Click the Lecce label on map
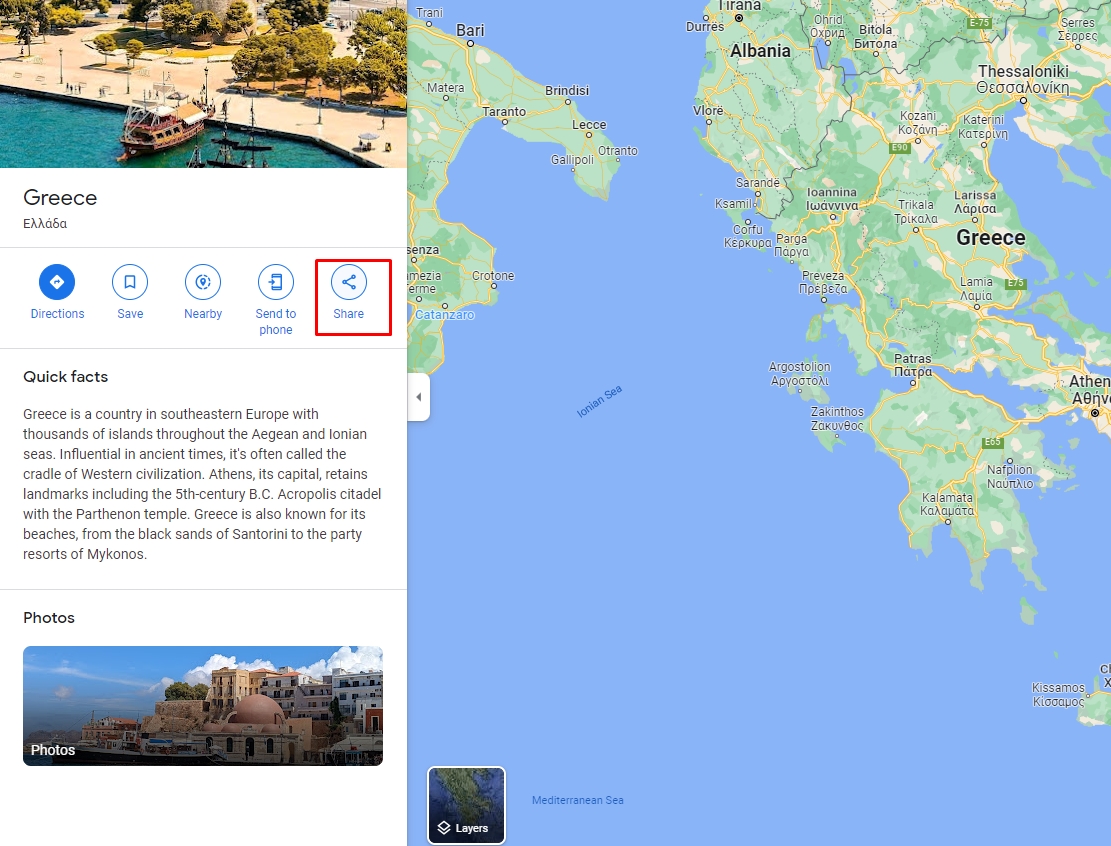Viewport: 1111px width, 846px height. (589, 125)
